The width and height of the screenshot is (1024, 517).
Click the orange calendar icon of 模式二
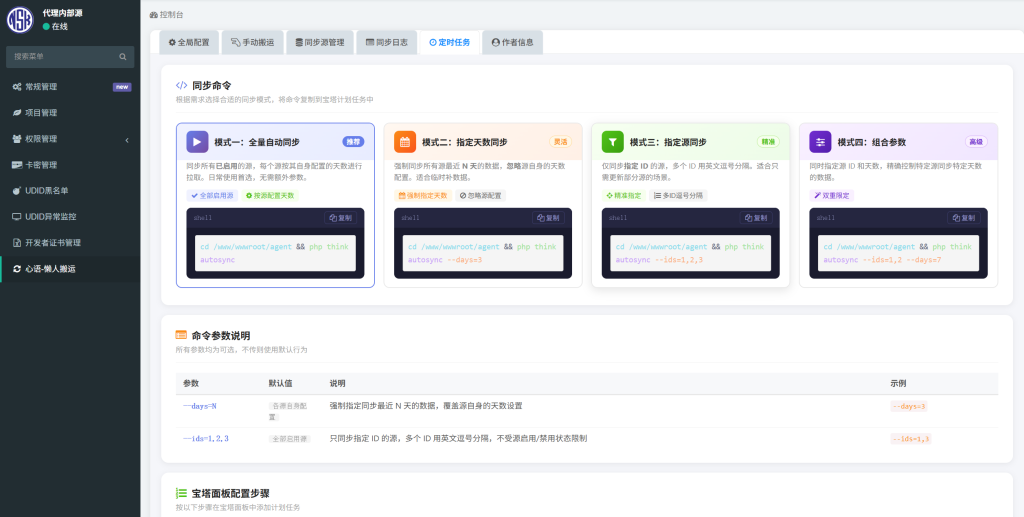[x=405, y=142]
